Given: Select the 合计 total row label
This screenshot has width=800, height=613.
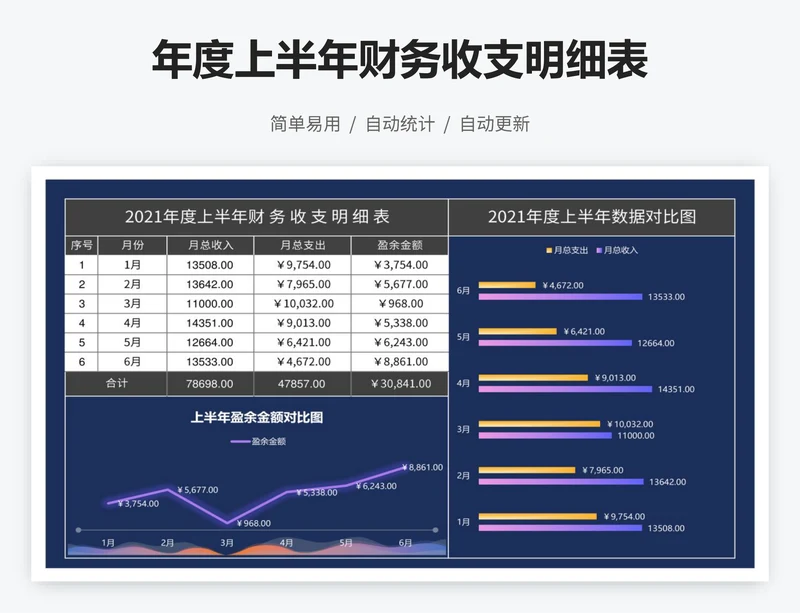Looking at the screenshot, I should (116, 384).
